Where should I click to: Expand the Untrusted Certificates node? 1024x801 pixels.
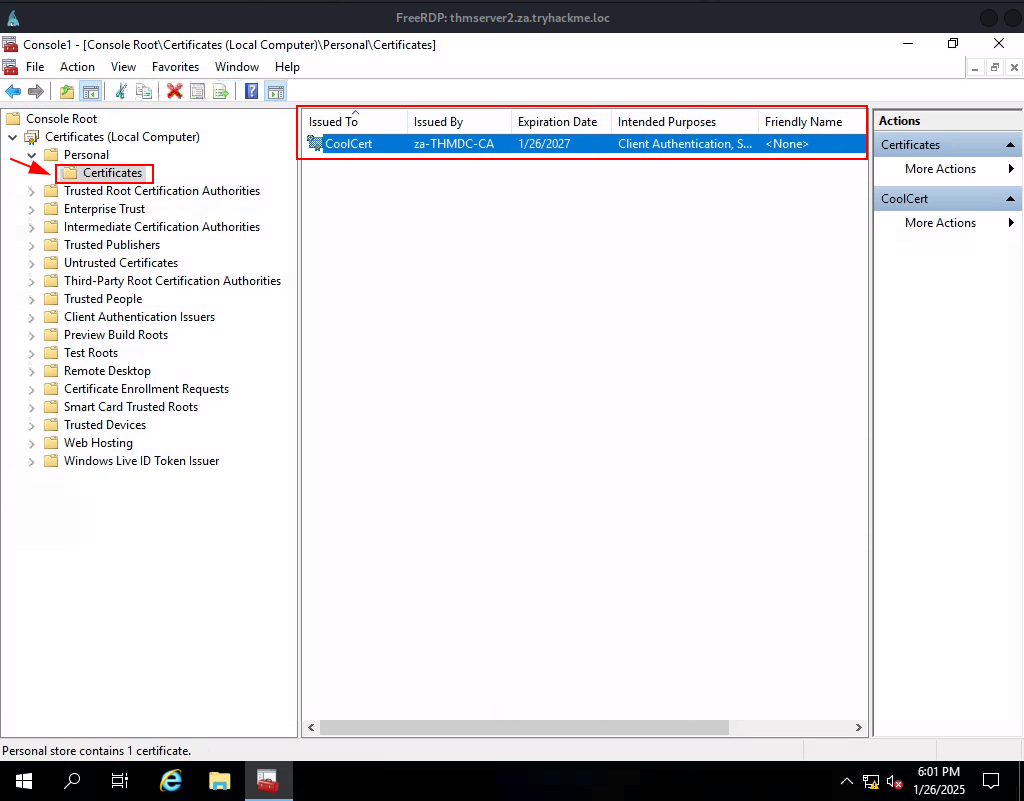(31, 263)
